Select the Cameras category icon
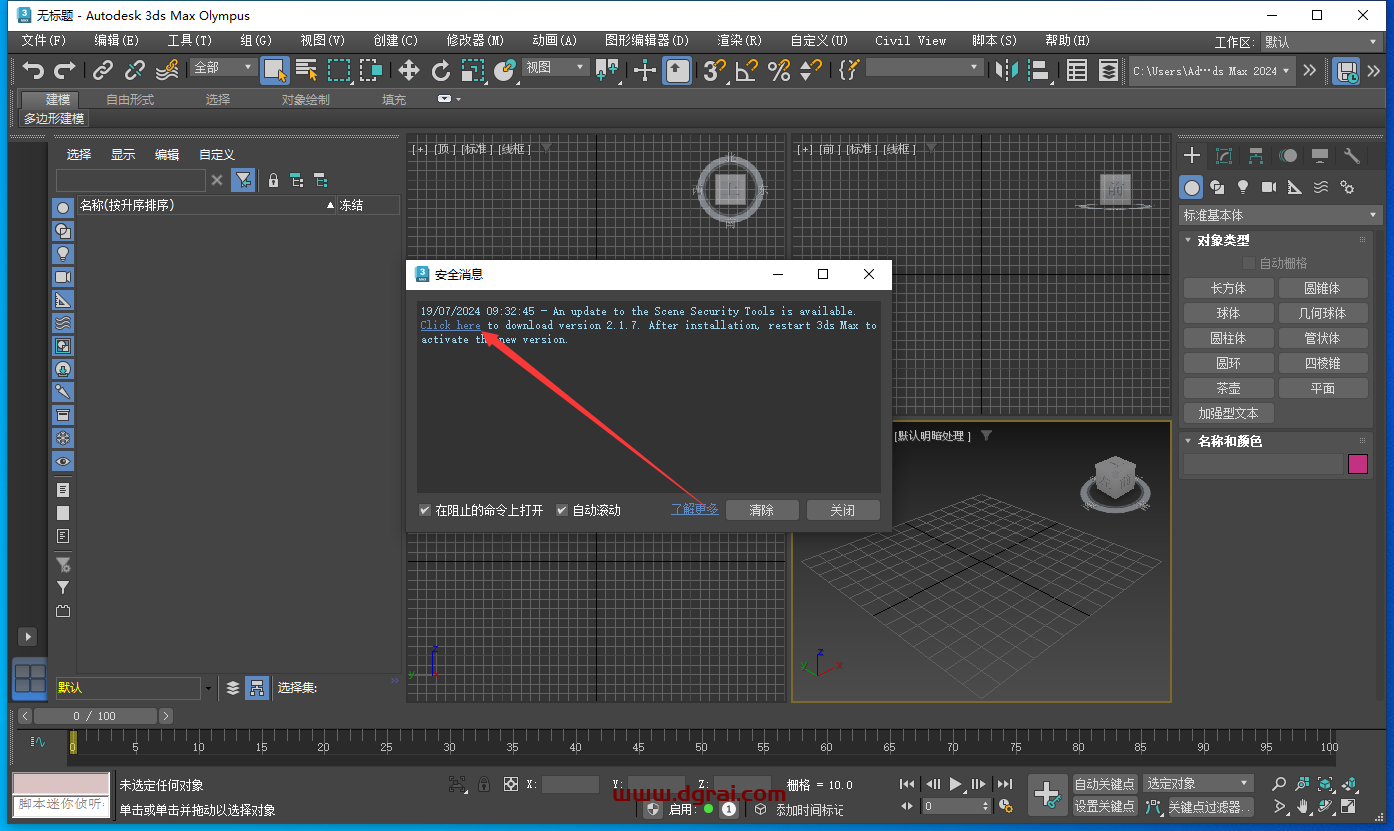This screenshot has height=831, width=1394. (1269, 187)
